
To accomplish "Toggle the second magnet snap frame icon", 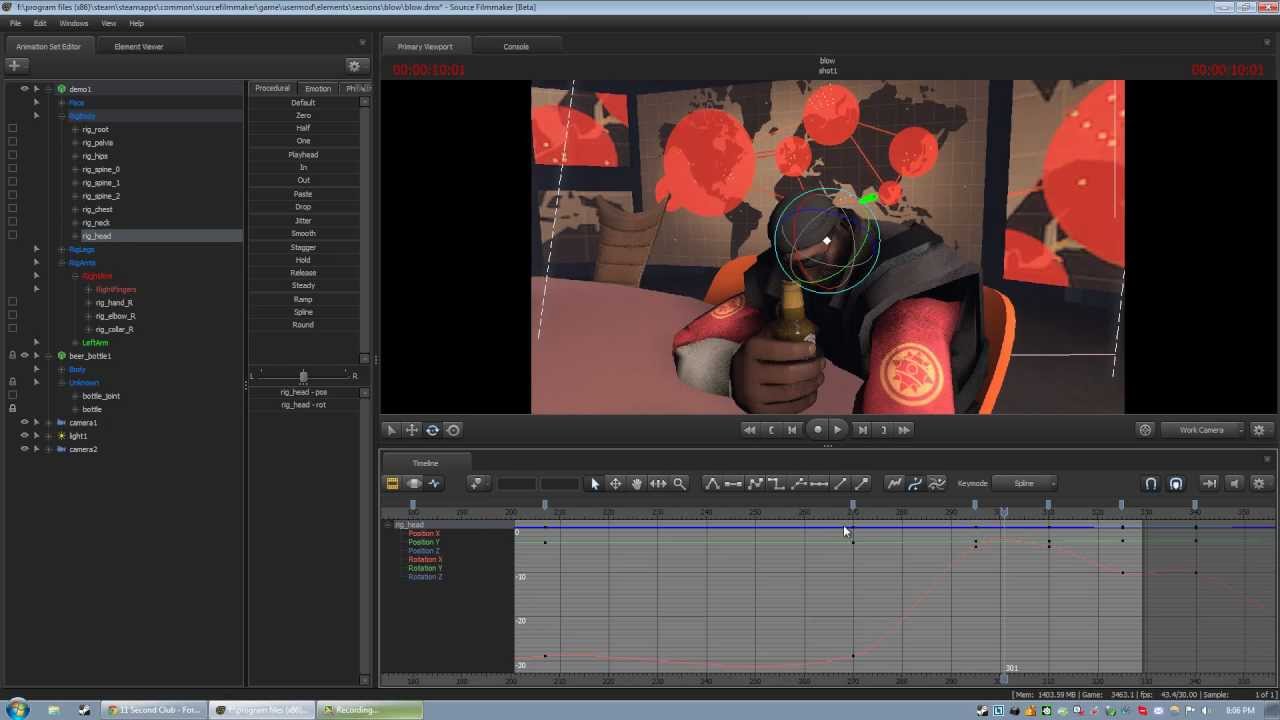I will coord(1176,483).
